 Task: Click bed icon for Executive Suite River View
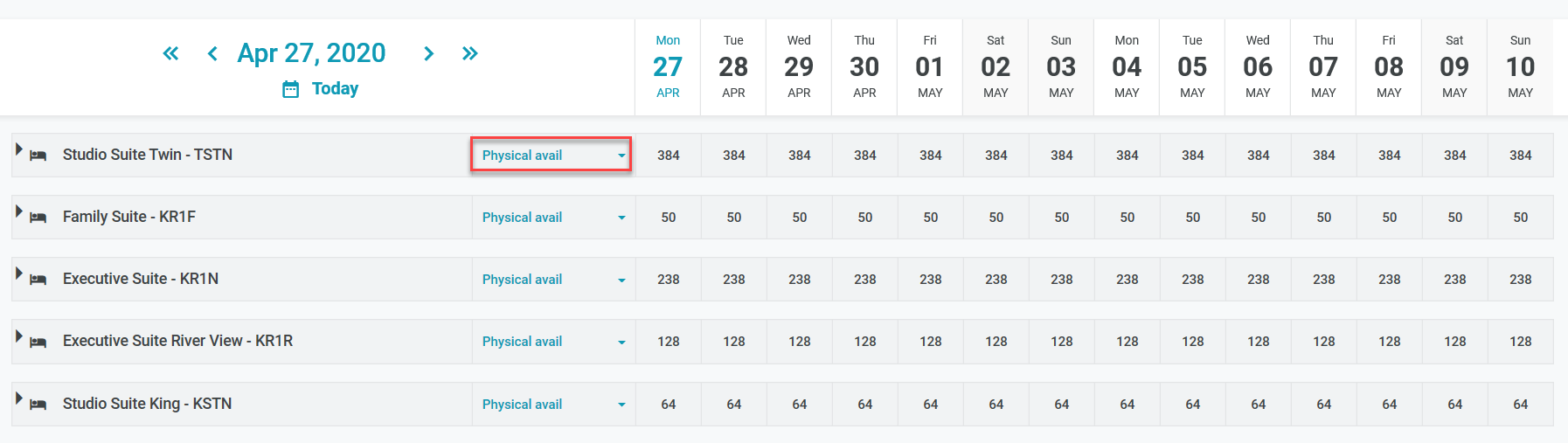coord(38,342)
